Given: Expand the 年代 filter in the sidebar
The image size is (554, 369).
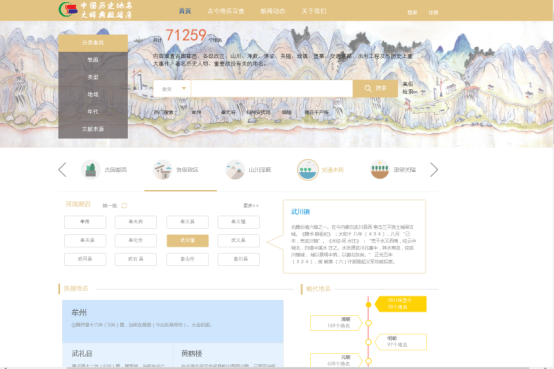Looking at the screenshot, I should (93, 112).
